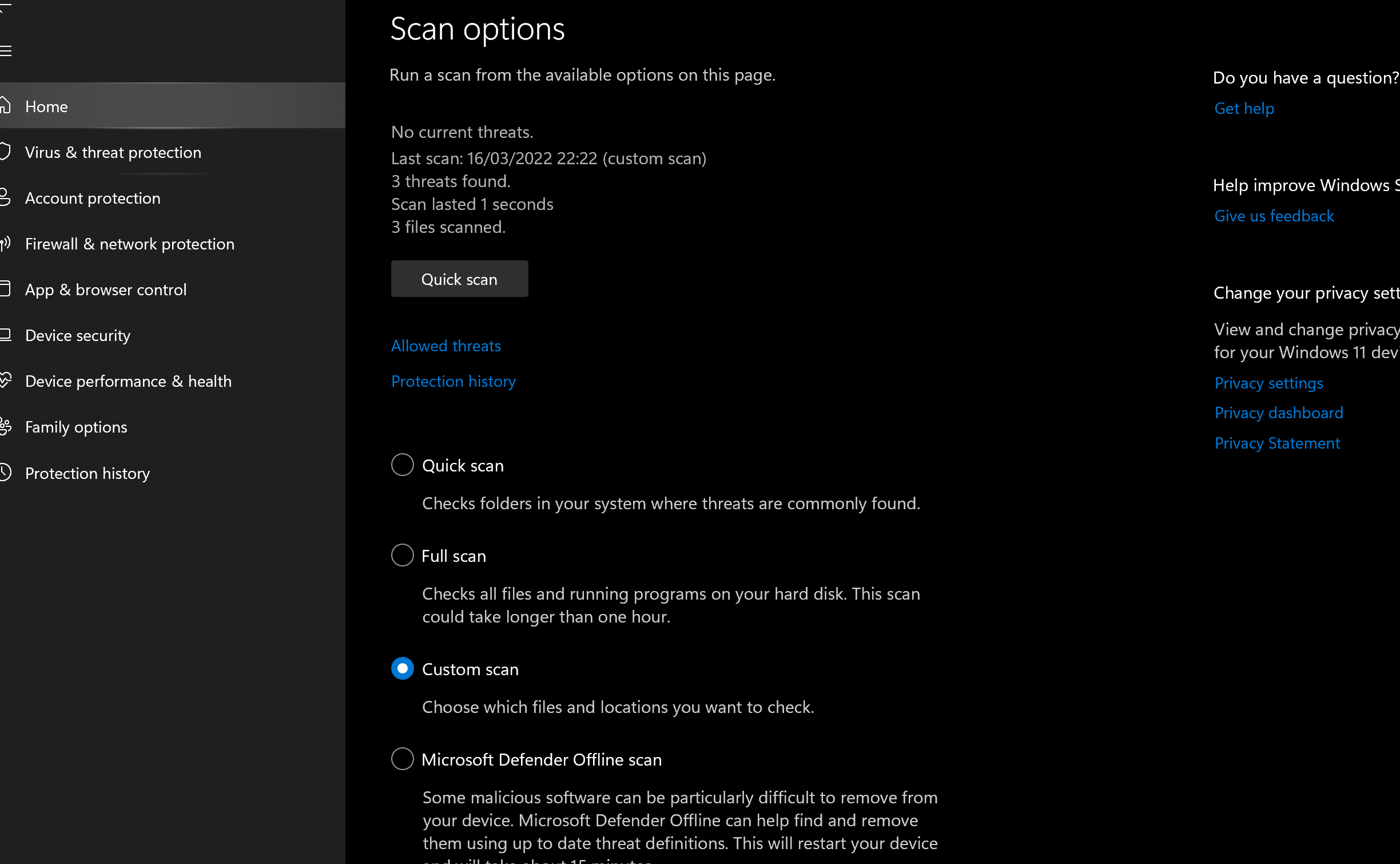
Task: Open Protection history link below Allowed threats
Action: point(453,381)
